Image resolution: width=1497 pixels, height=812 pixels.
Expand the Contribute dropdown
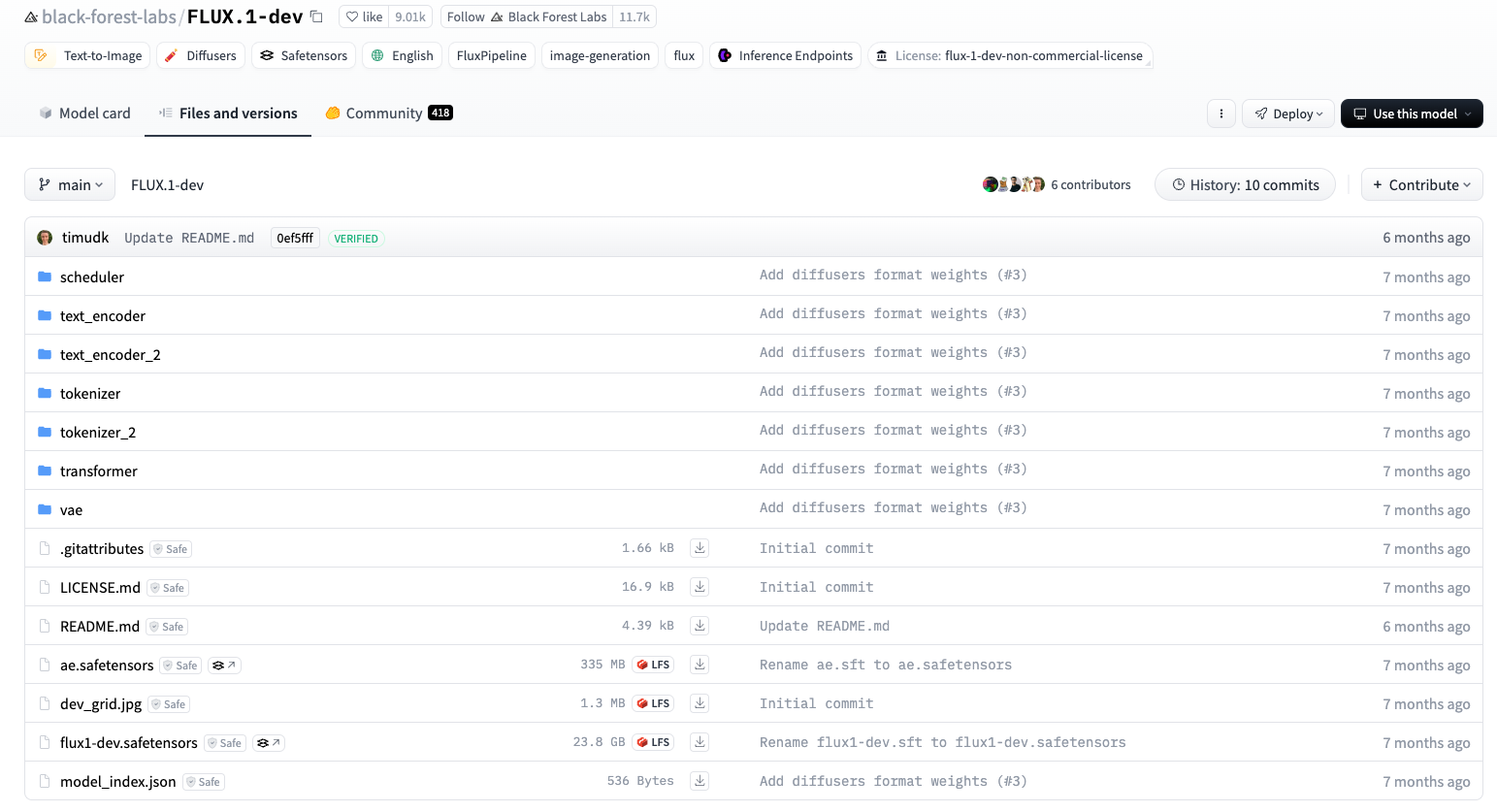[1421, 184]
